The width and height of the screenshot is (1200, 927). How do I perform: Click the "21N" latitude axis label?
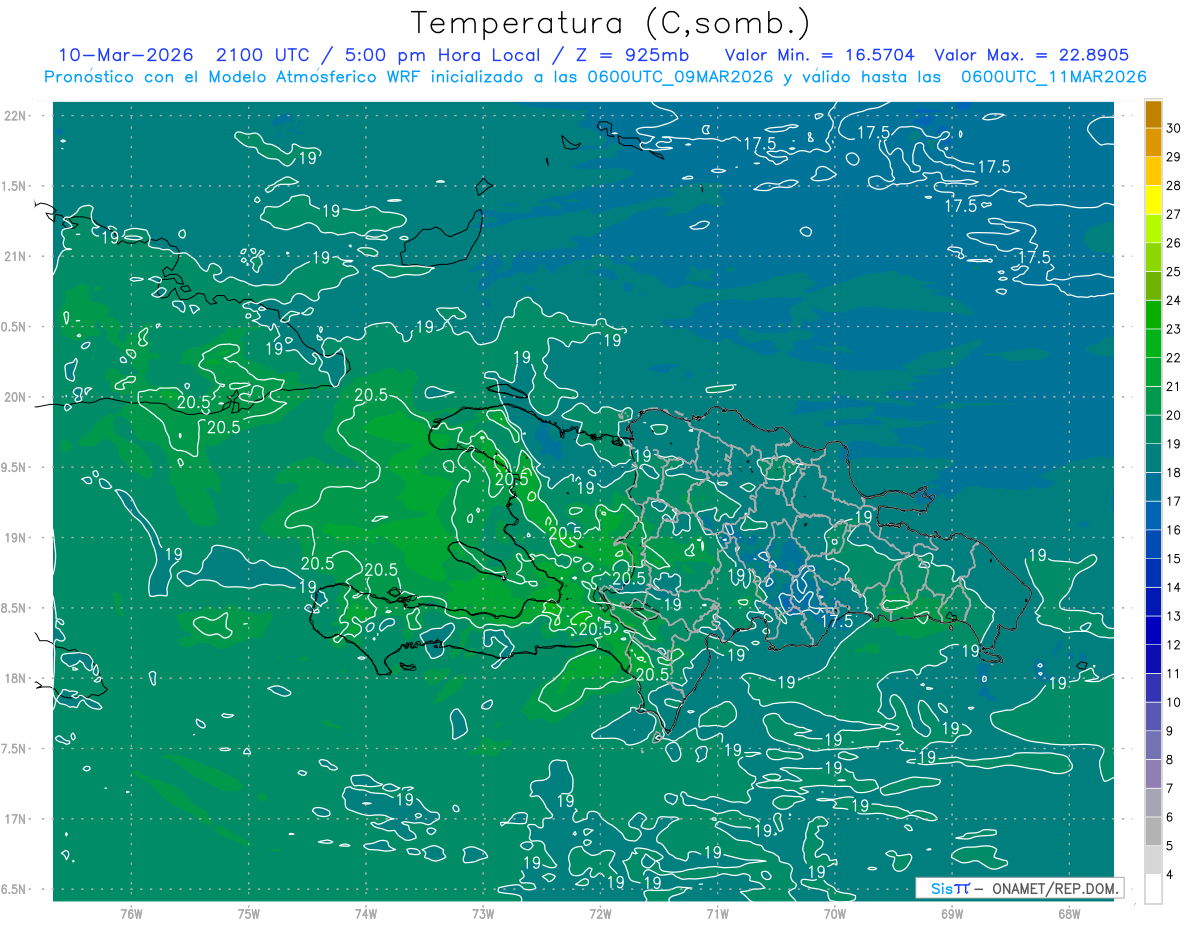coord(16,256)
